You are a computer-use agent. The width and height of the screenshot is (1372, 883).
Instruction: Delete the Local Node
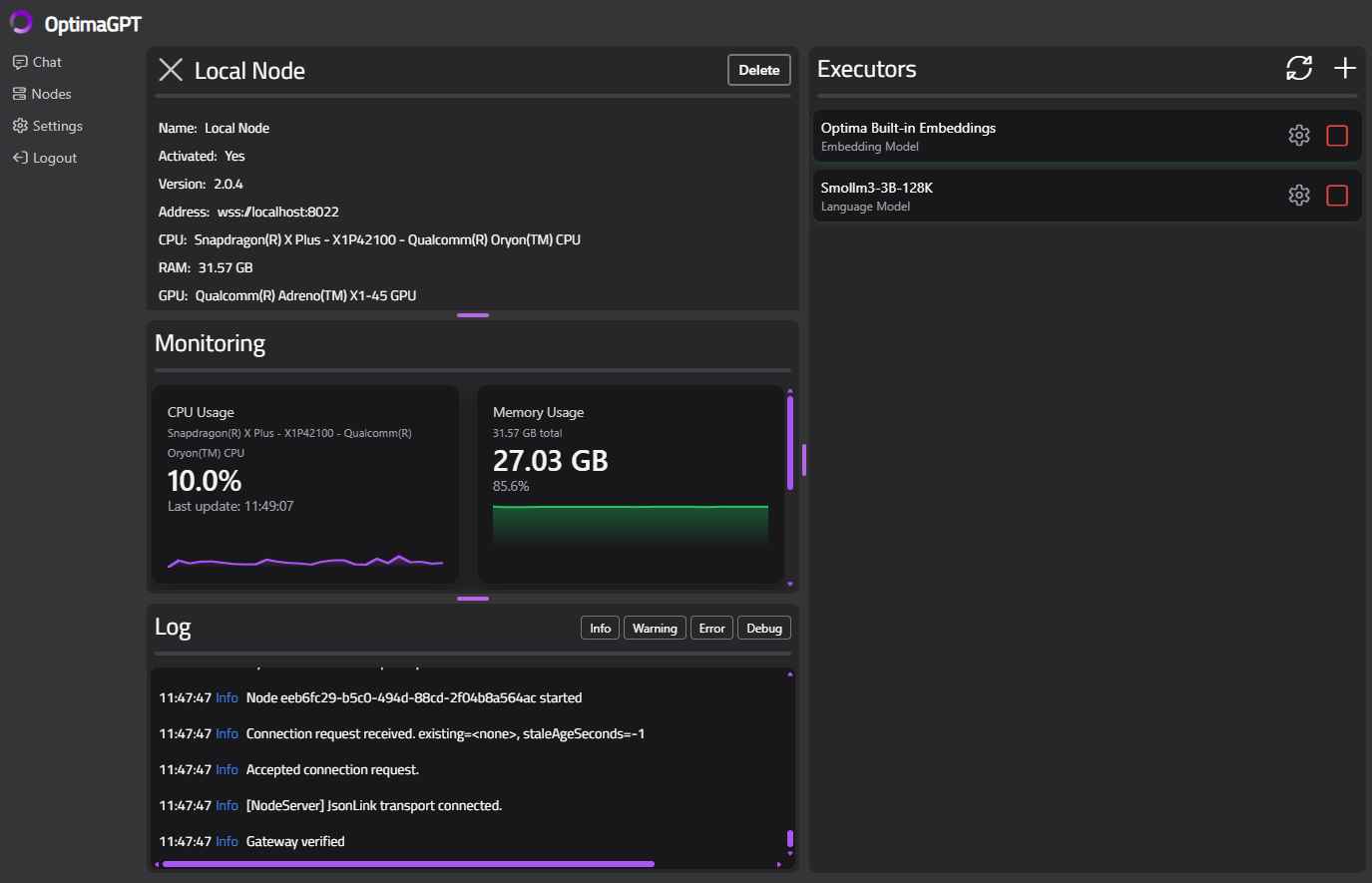pos(758,70)
